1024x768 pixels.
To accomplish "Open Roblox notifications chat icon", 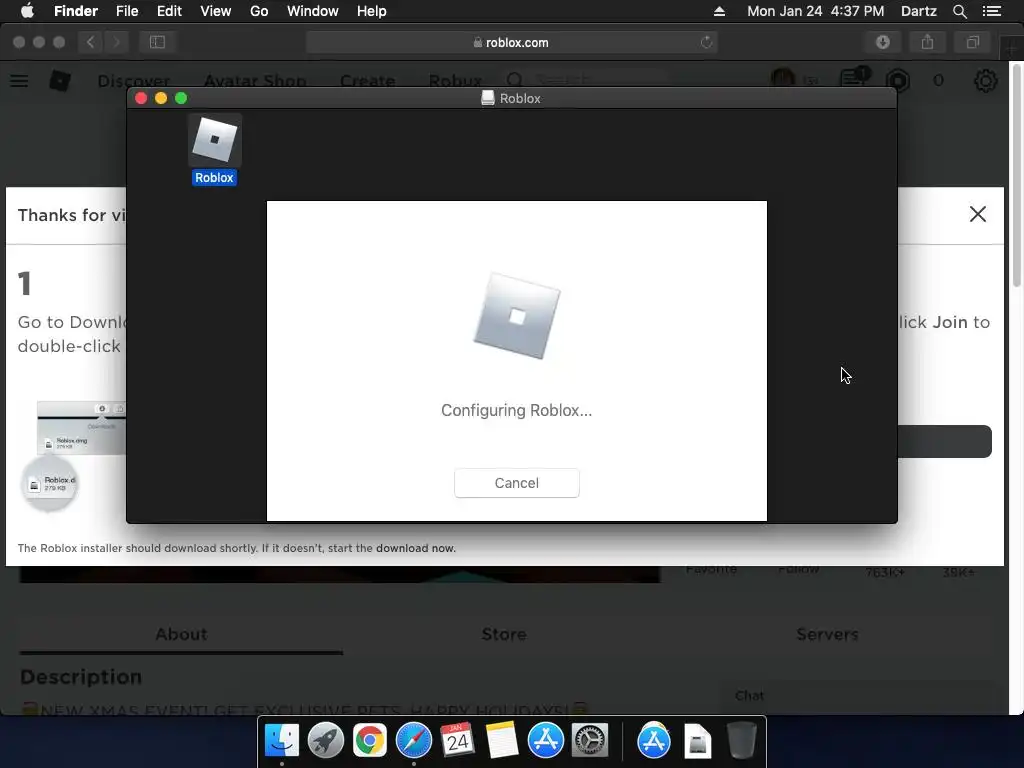I will pyautogui.click(x=853, y=79).
